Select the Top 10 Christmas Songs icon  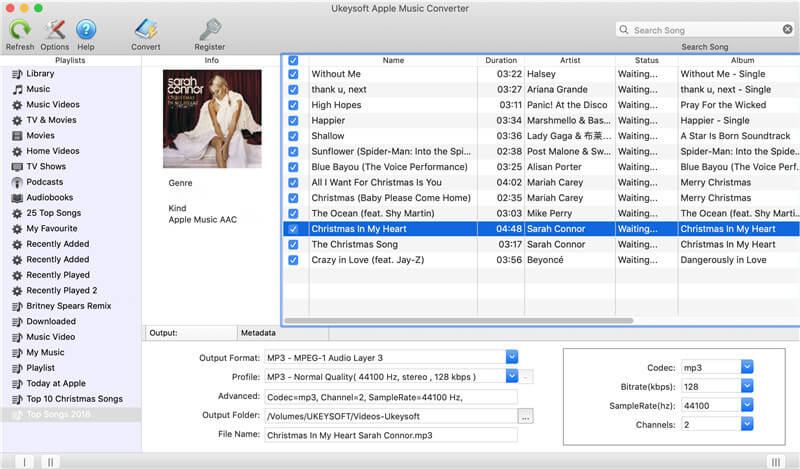click(x=17, y=399)
